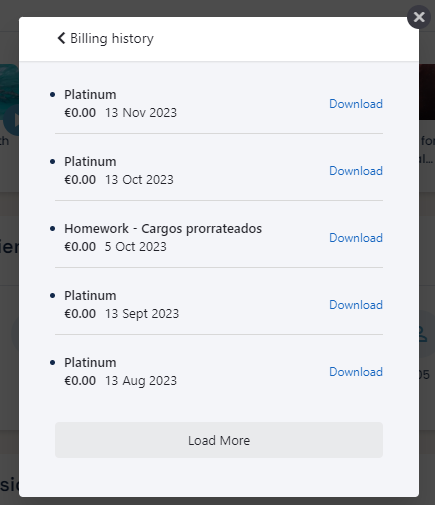Image resolution: width=435 pixels, height=505 pixels.
Task: Click the €0.00 amount for 13 Nov 2023
Action: [80, 113]
